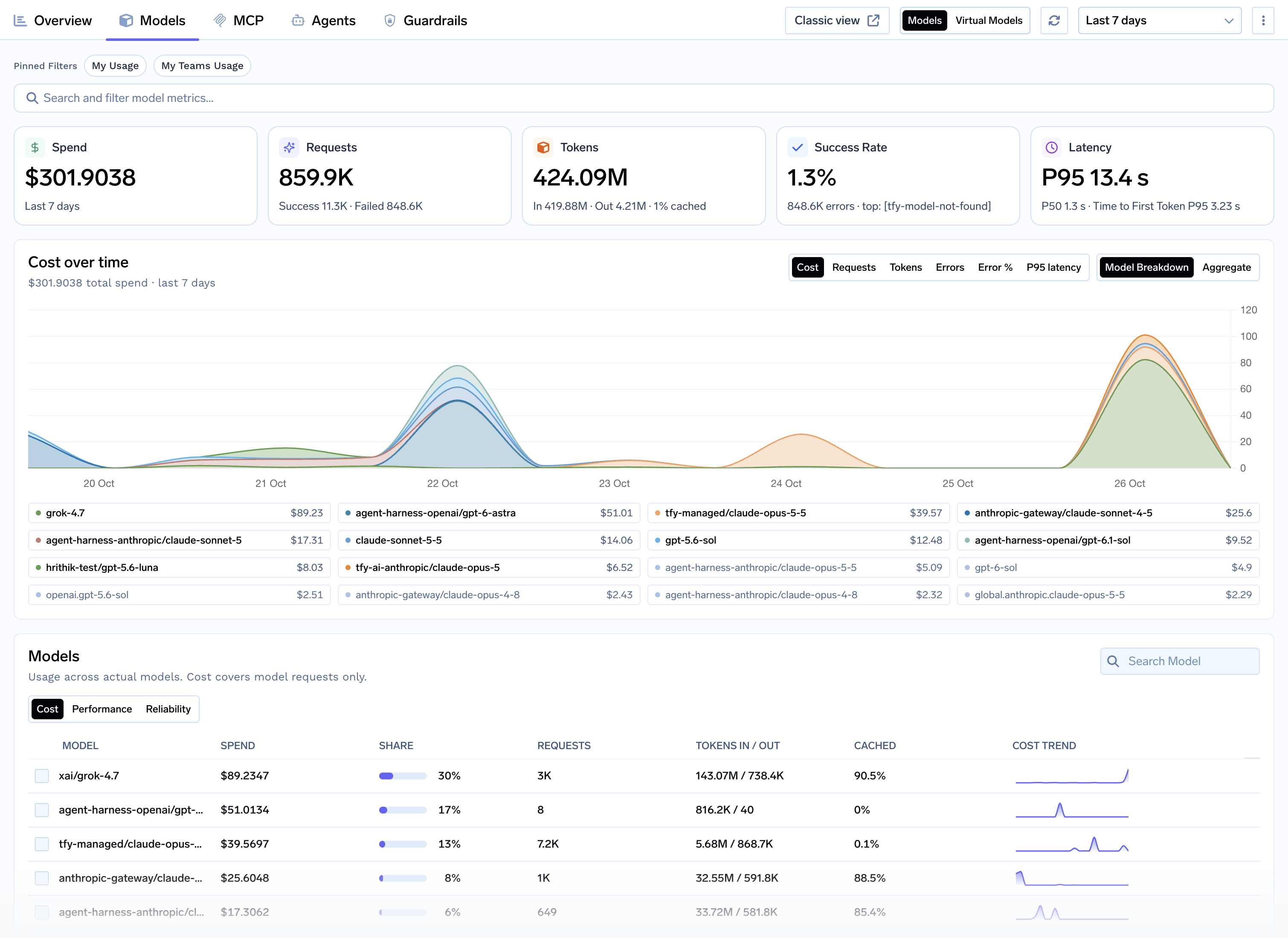1288x938 pixels.
Task: Click the Spend dollar icon
Action: (x=35, y=148)
